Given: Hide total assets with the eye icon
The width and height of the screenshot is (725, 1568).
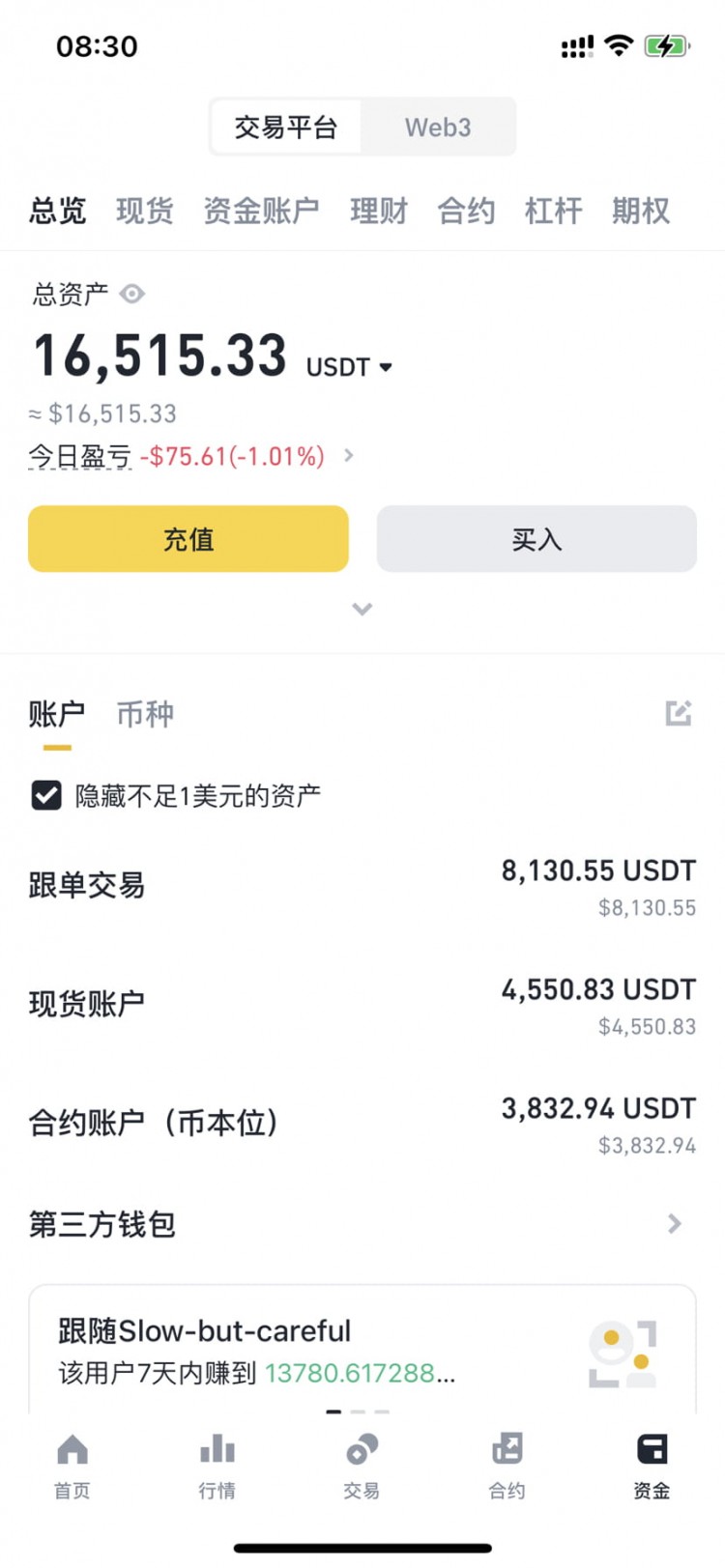Looking at the screenshot, I should (x=132, y=294).
